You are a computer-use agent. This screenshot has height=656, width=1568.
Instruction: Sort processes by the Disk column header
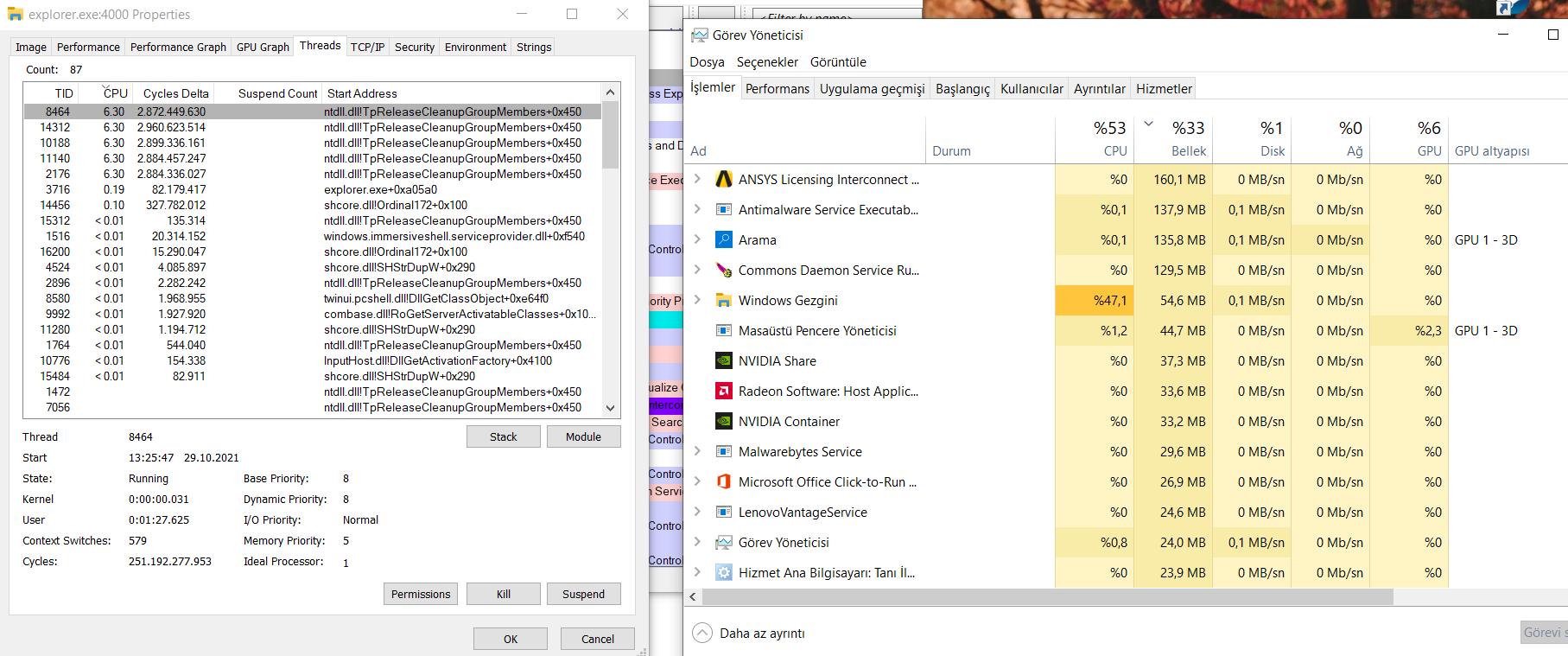(1252, 138)
